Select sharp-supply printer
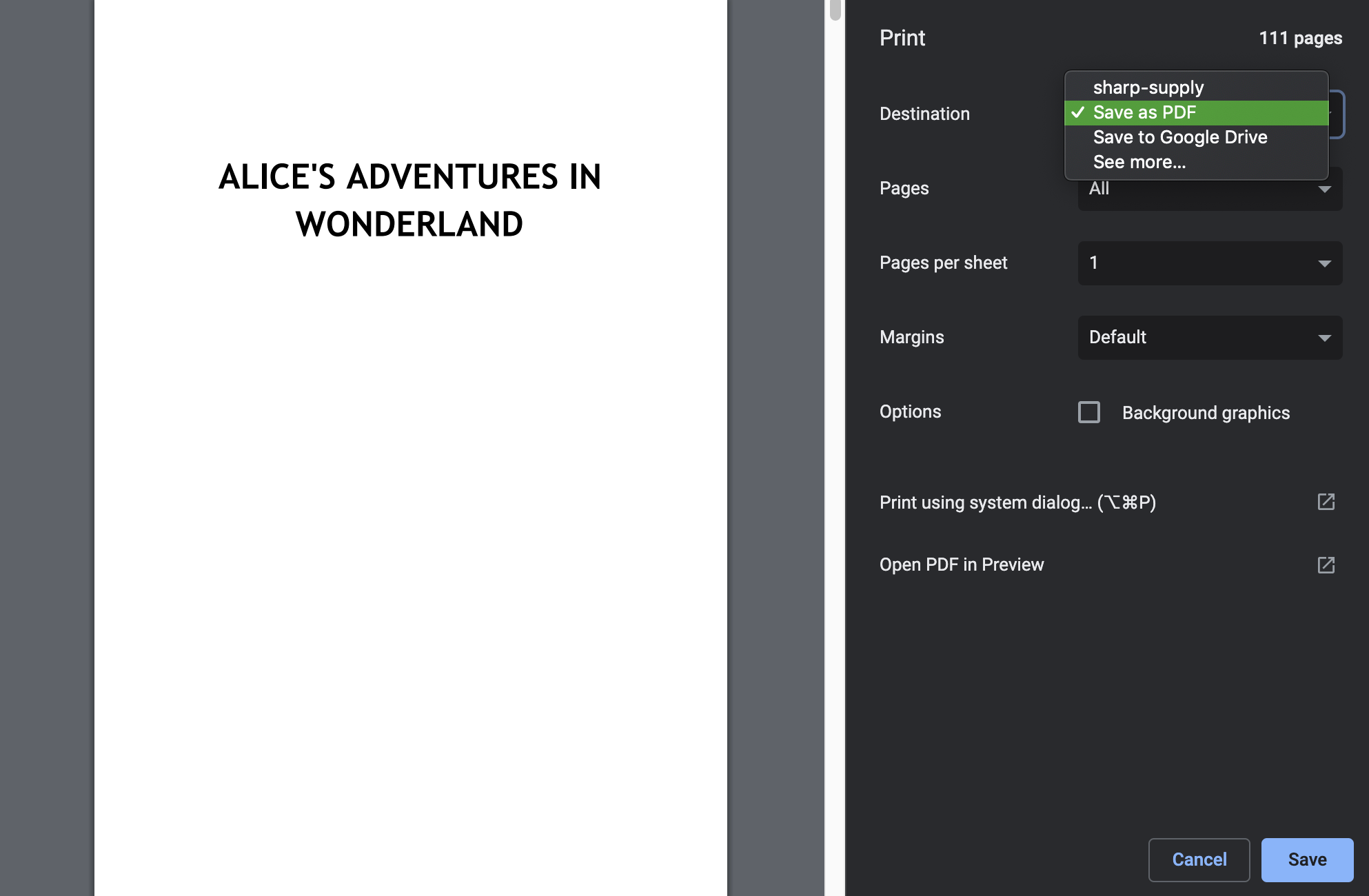1369x896 pixels. [x=1148, y=87]
